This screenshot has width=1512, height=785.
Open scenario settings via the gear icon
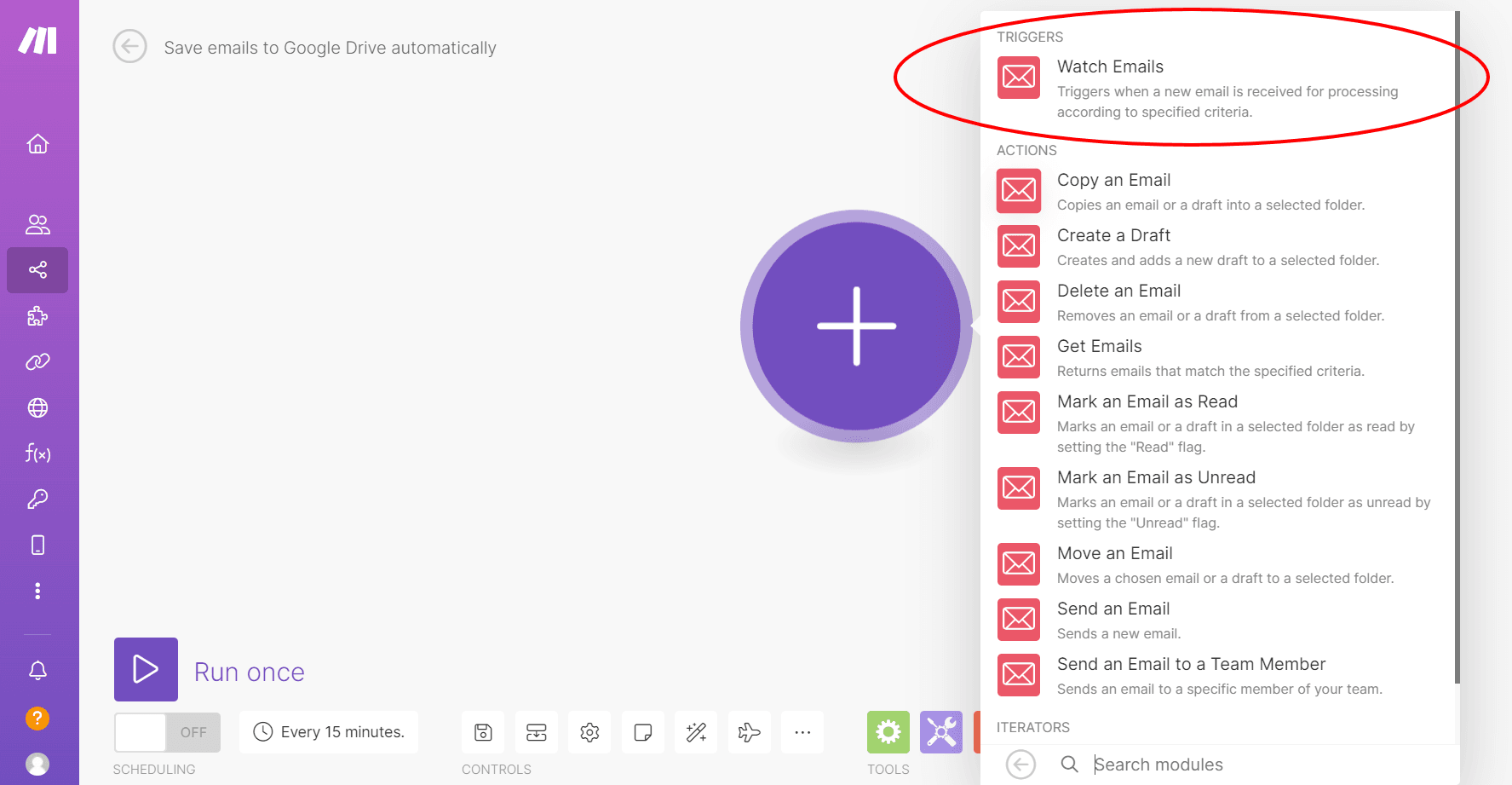tap(589, 731)
